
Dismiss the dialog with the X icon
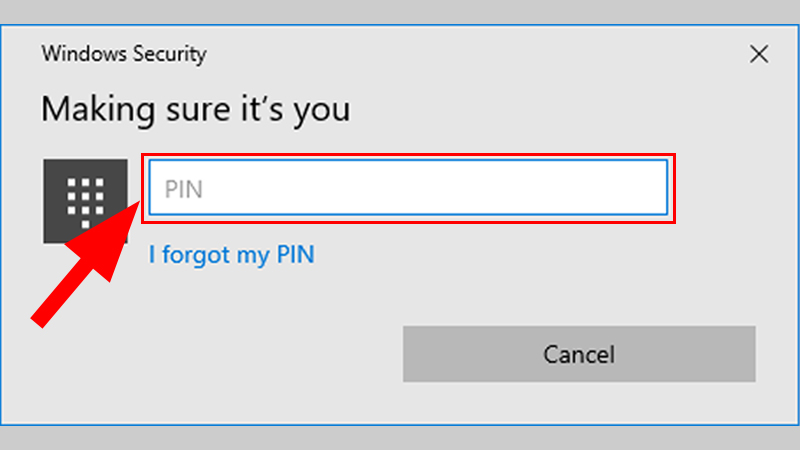[x=759, y=55]
